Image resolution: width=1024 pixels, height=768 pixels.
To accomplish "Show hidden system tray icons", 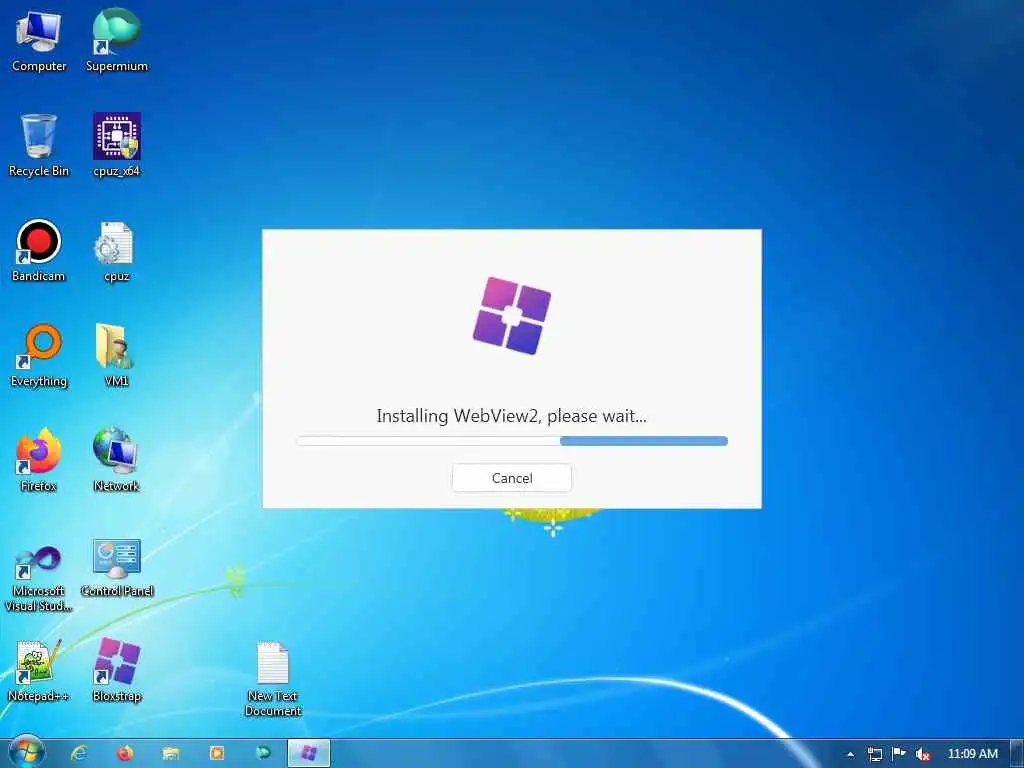I will [850, 754].
